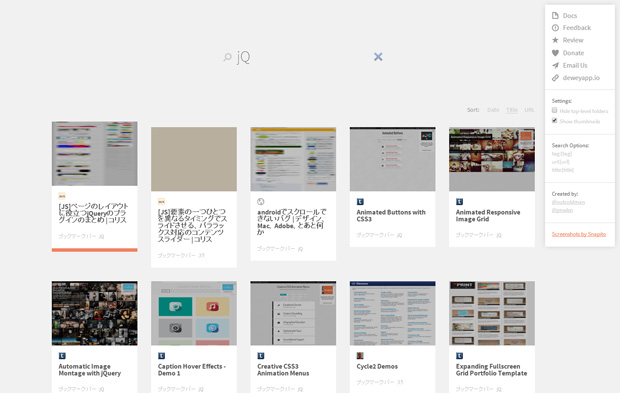Clear the search with the X icon
The image size is (620, 393).
click(x=378, y=57)
